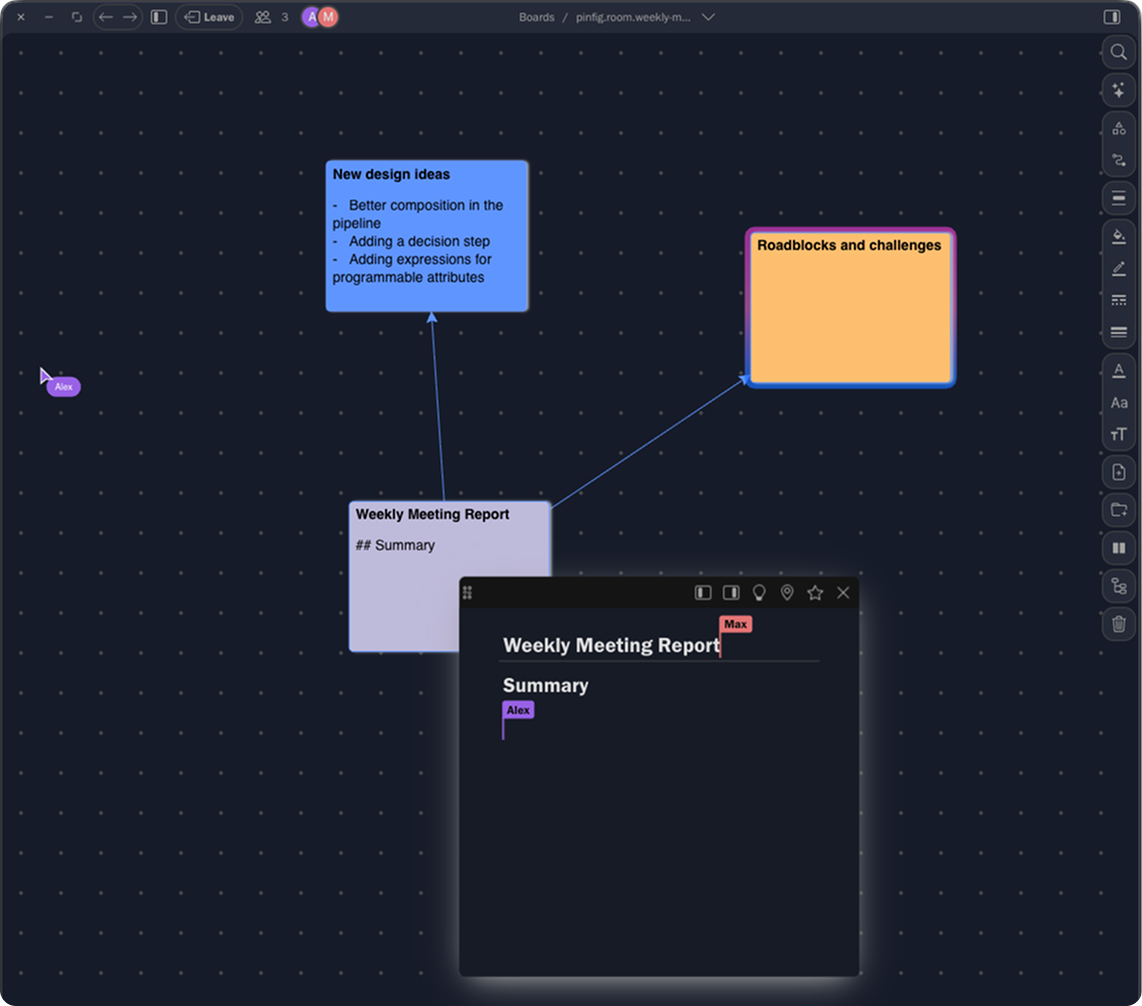Expand the board name dropdown chevron
This screenshot has height=1006, width=1142.
pos(708,17)
